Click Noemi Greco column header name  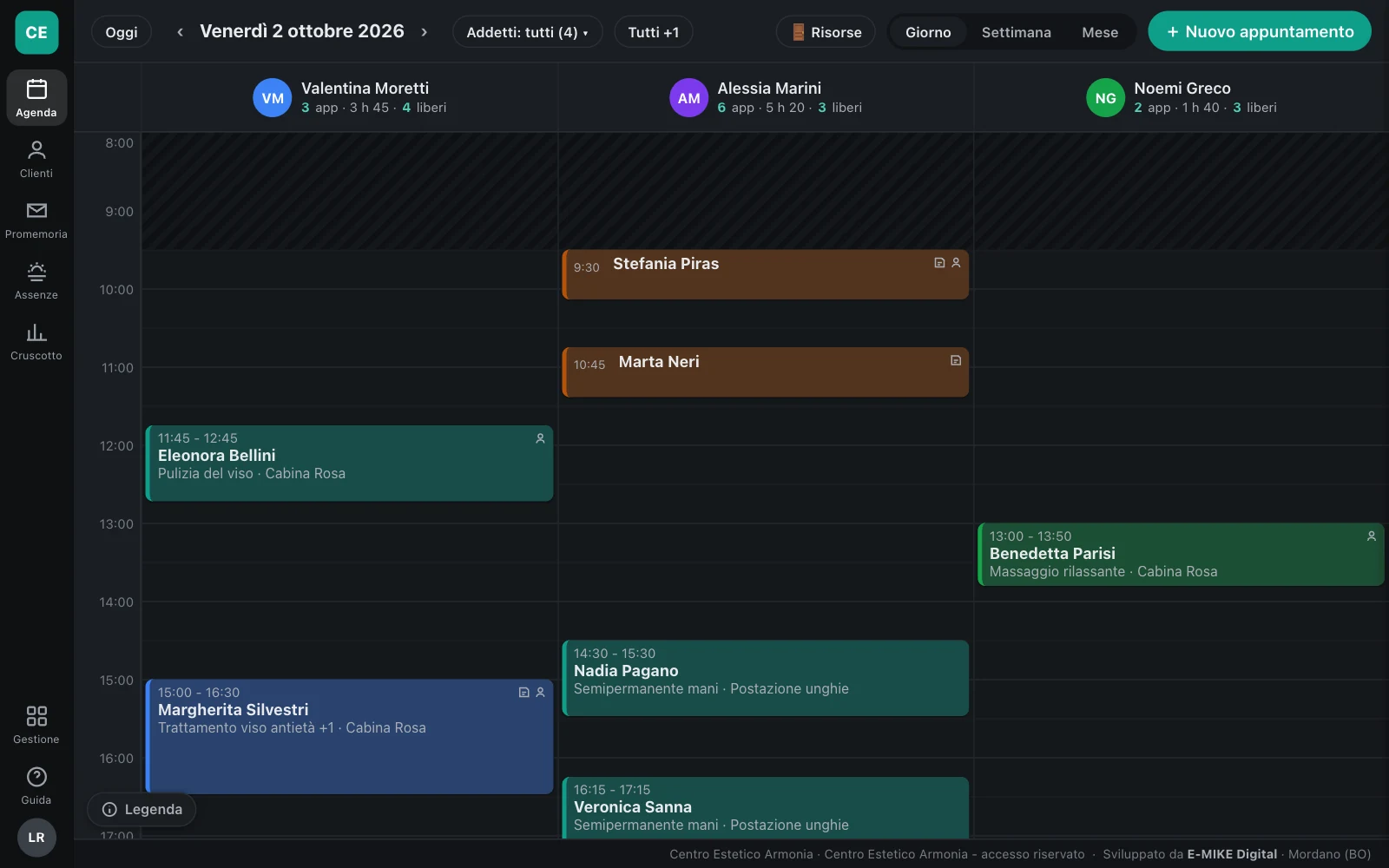coord(1182,88)
